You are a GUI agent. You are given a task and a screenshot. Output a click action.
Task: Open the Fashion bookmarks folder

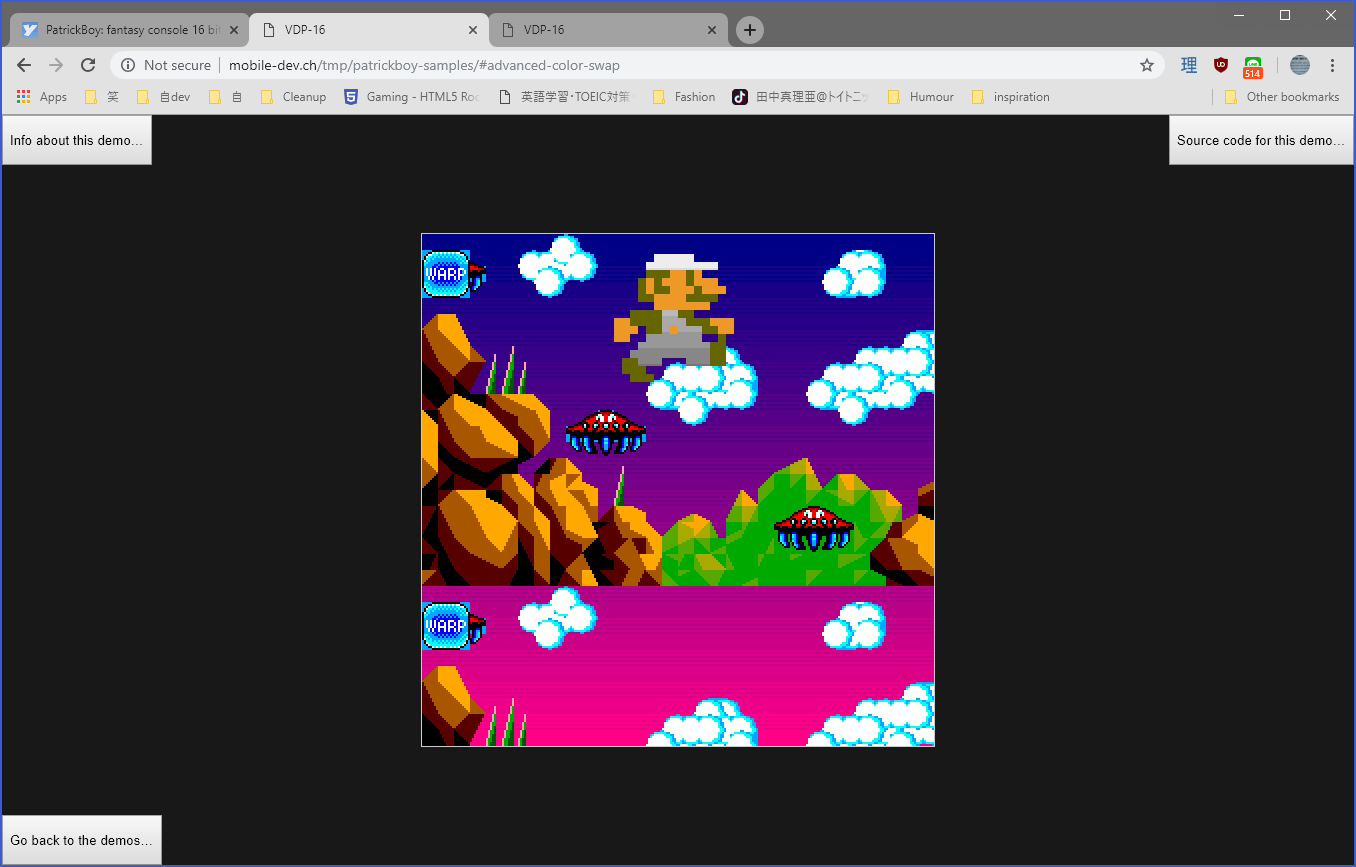point(684,97)
